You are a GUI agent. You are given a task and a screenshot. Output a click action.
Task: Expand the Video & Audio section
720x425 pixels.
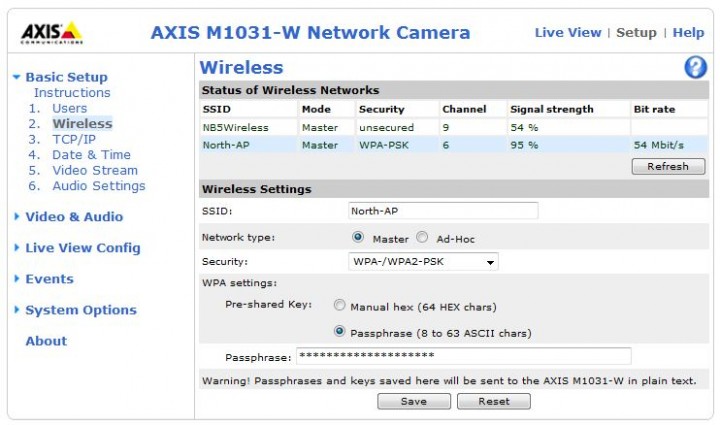(73, 217)
